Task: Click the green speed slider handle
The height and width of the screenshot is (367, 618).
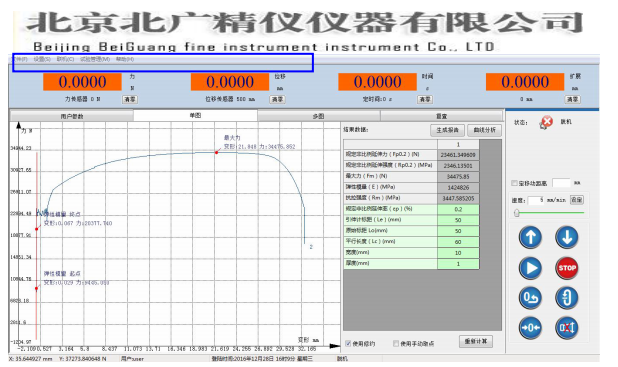Action: [516, 213]
